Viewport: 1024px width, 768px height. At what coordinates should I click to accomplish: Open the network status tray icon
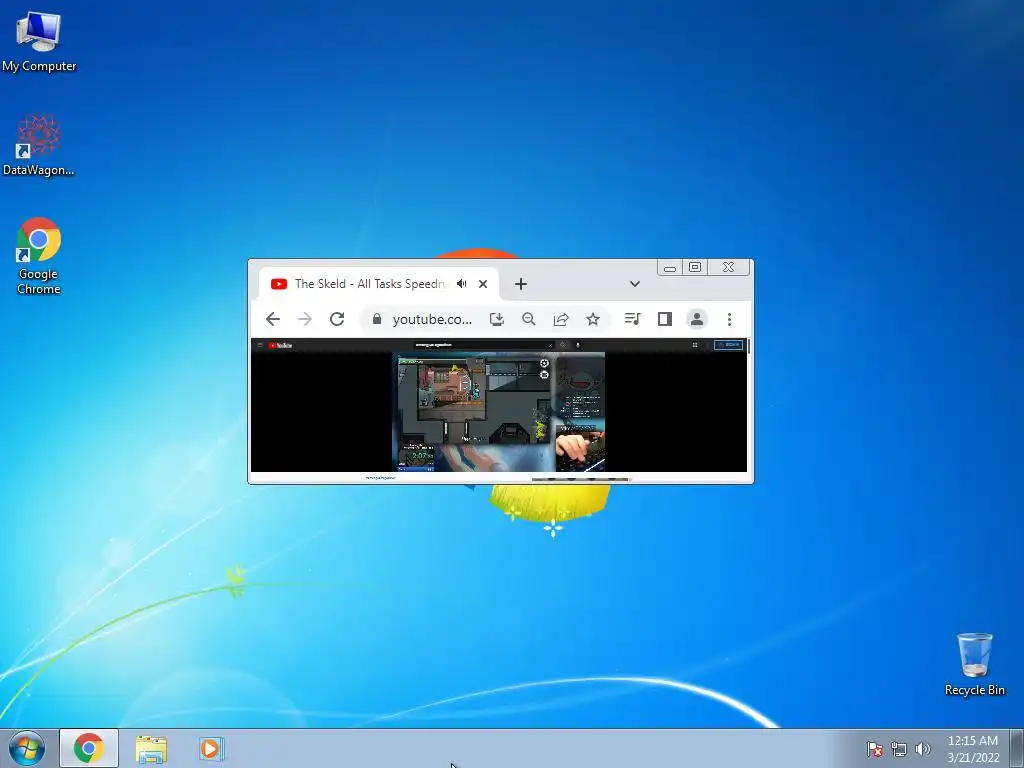(899, 749)
